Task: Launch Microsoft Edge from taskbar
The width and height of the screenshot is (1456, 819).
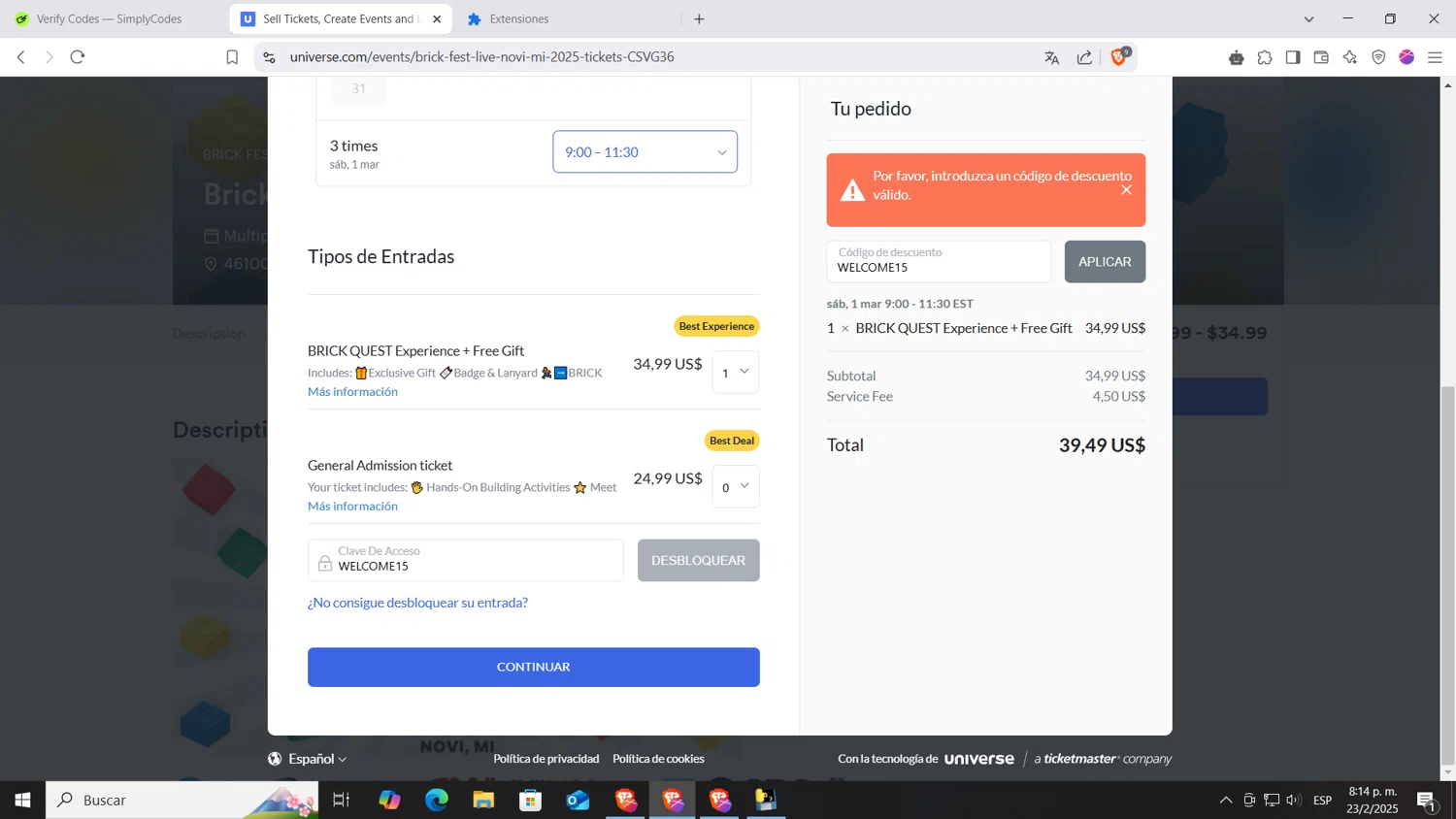Action: point(437,800)
